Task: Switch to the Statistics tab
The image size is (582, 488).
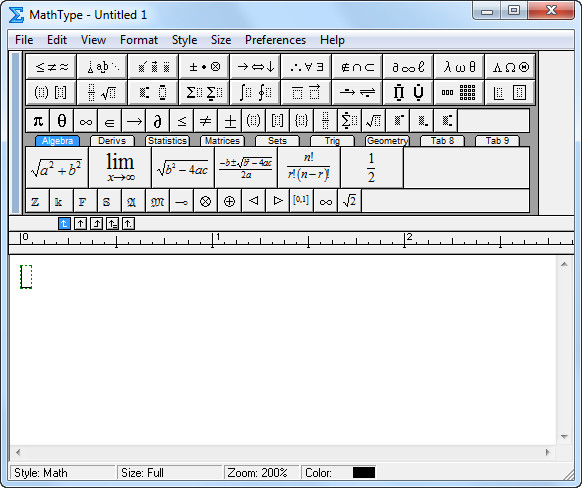Action: click(x=167, y=141)
